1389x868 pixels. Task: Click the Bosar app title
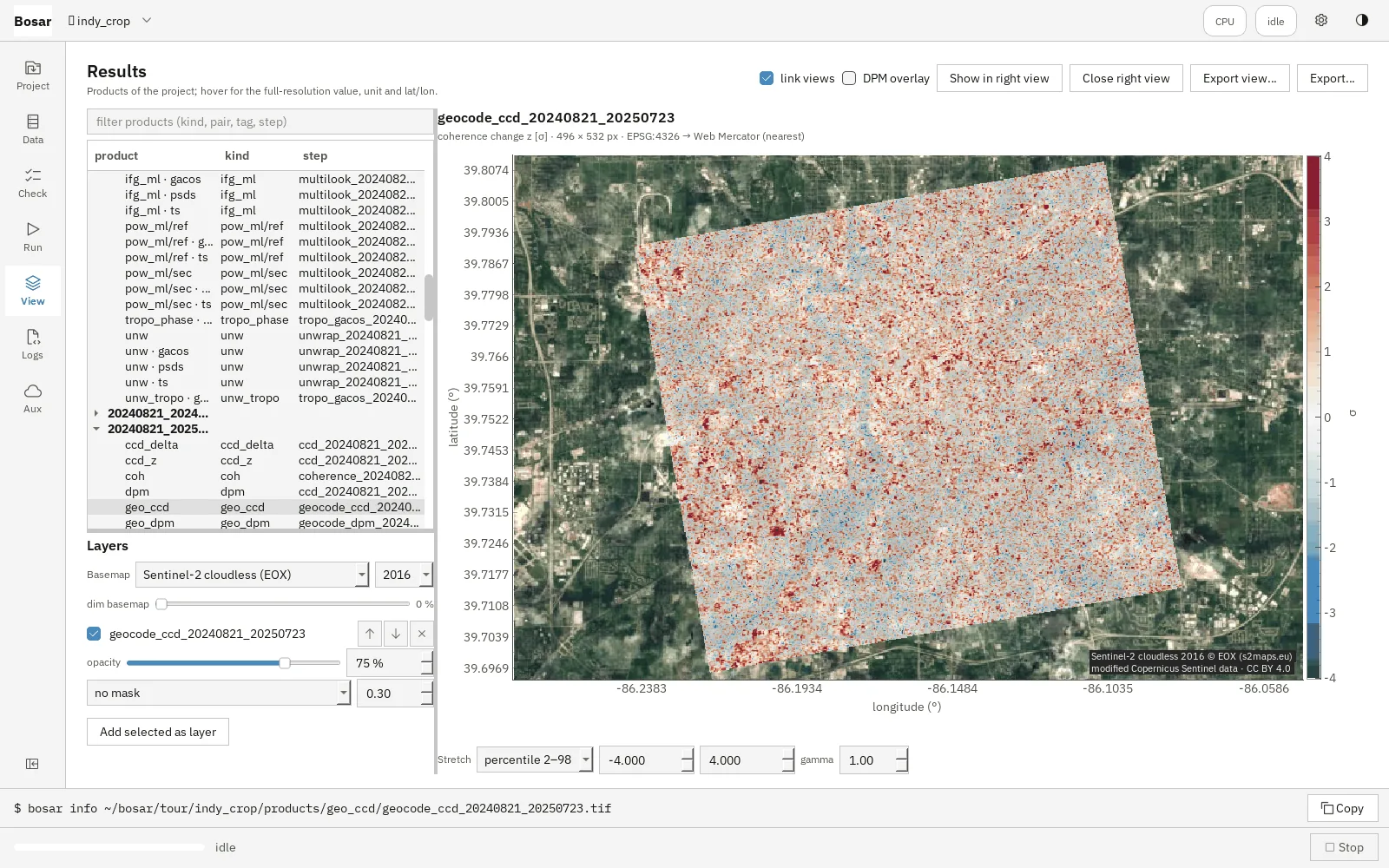pyautogui.click(x=33, y=21)
